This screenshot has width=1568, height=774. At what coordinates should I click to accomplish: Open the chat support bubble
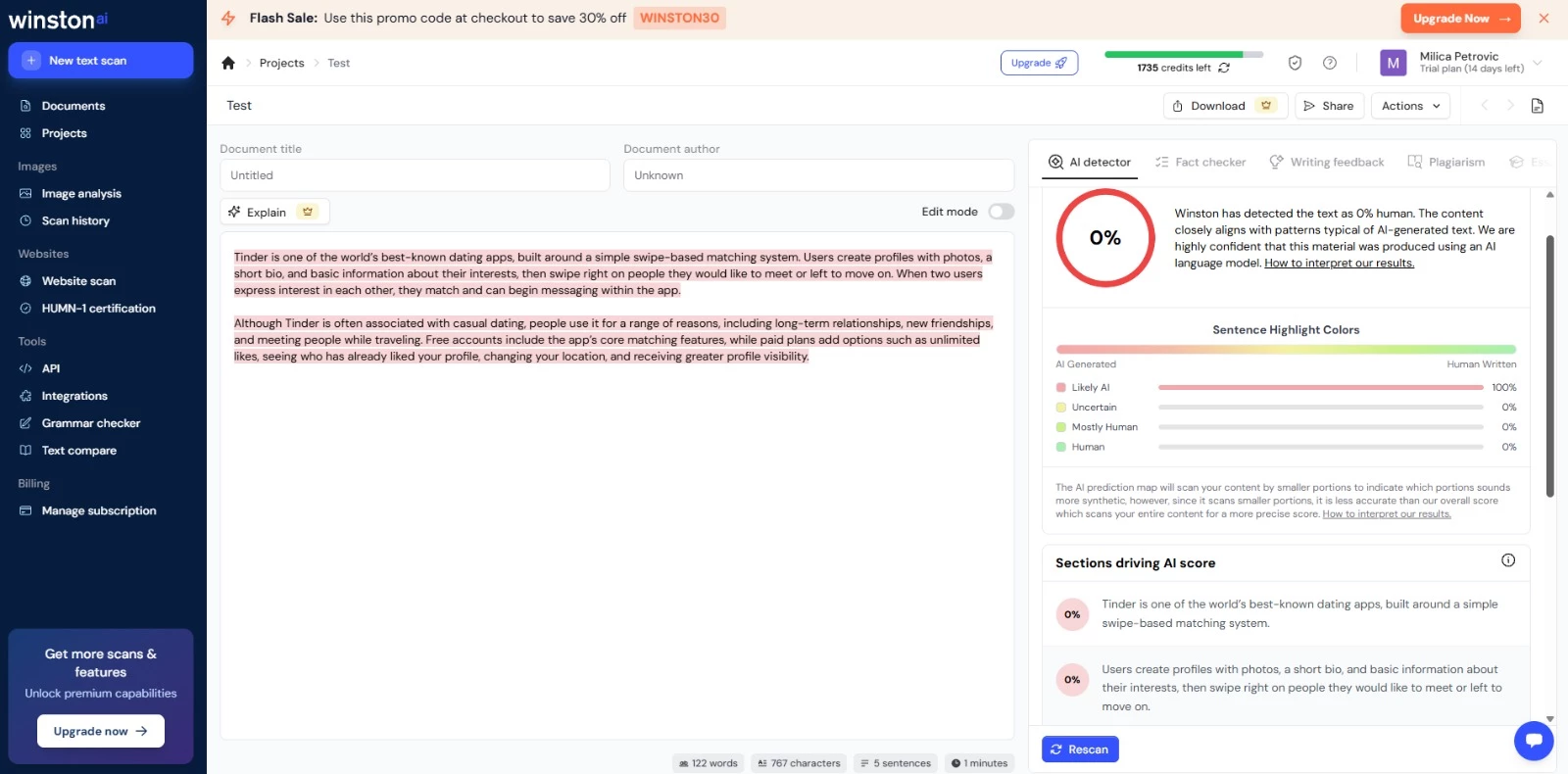coord(1534,741)
